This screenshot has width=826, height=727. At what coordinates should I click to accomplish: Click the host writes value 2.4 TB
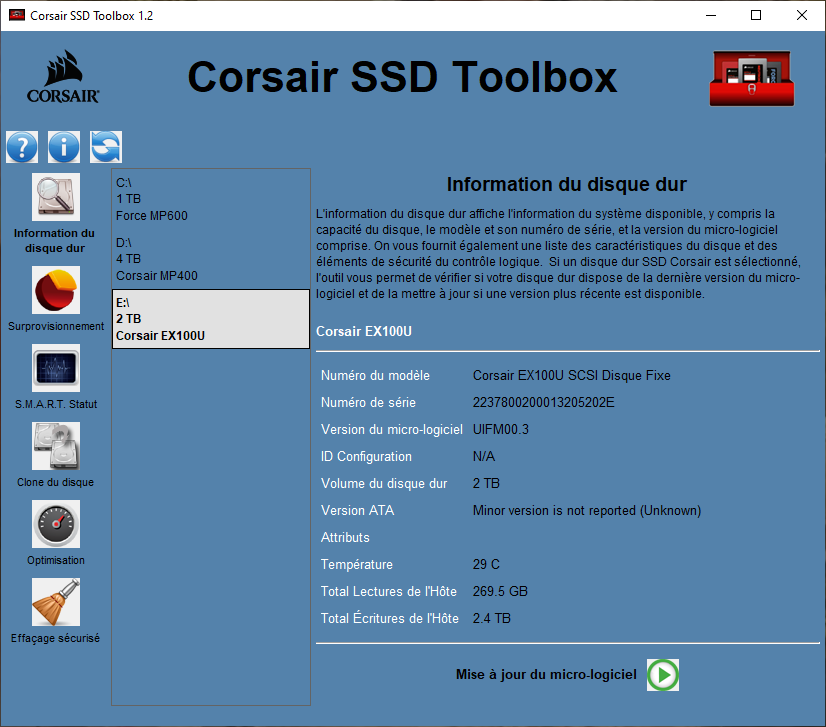[491, 618]
